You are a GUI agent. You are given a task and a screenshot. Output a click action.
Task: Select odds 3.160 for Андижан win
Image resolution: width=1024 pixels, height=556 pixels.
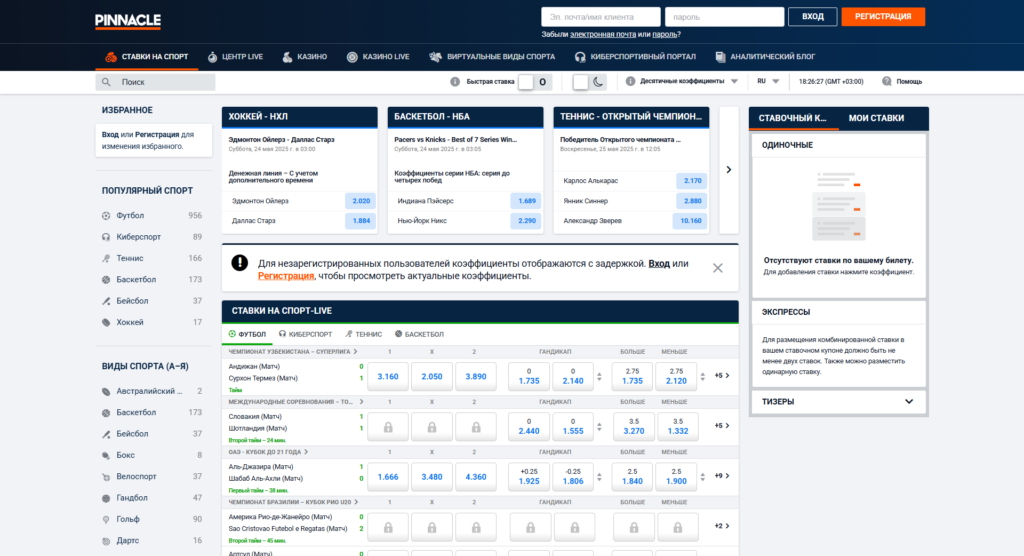pyautogui.click(x=388, y=377)
